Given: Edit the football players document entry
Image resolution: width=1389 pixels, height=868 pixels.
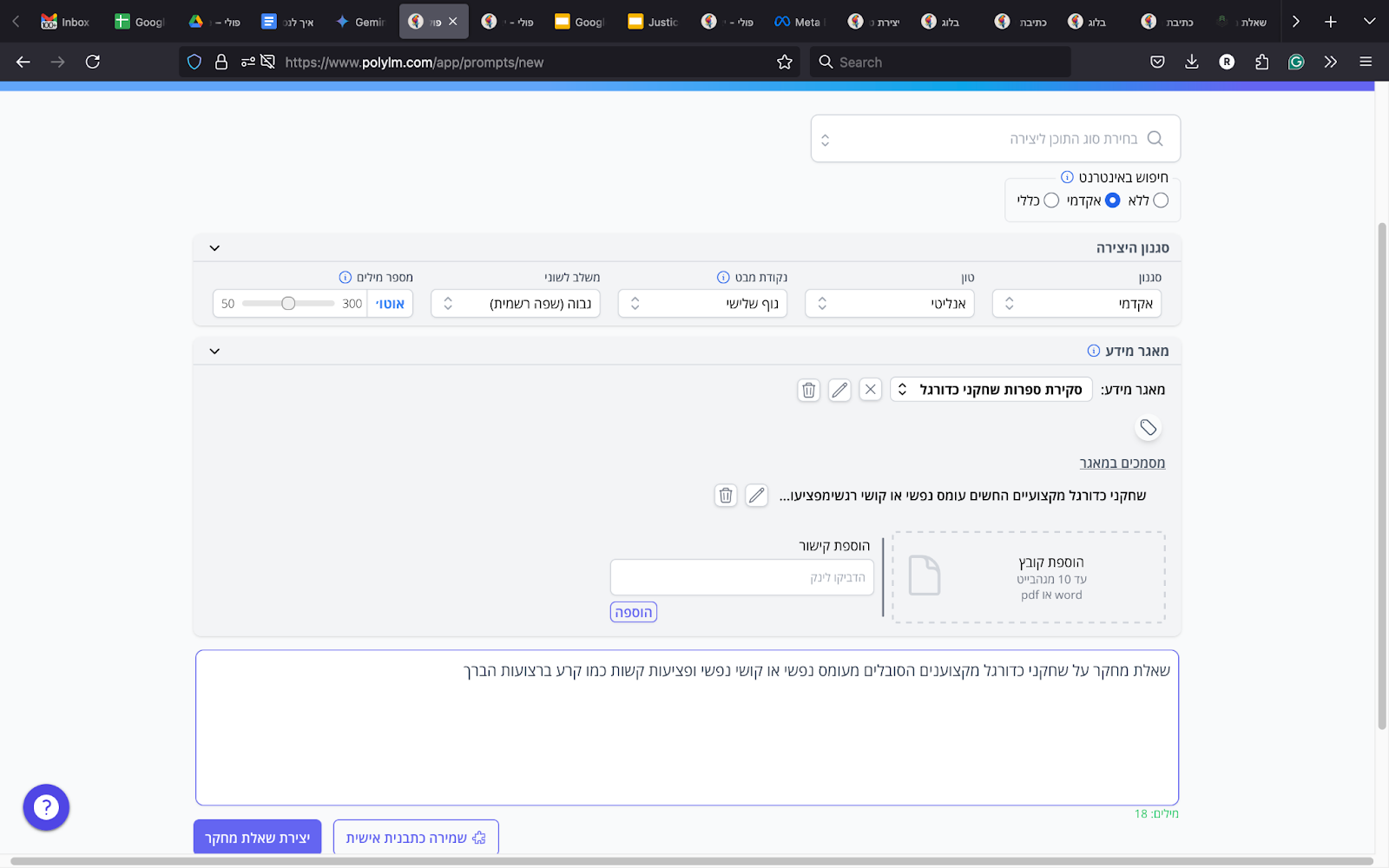Looking at the screenshot, I should click(x=757, y=496).
